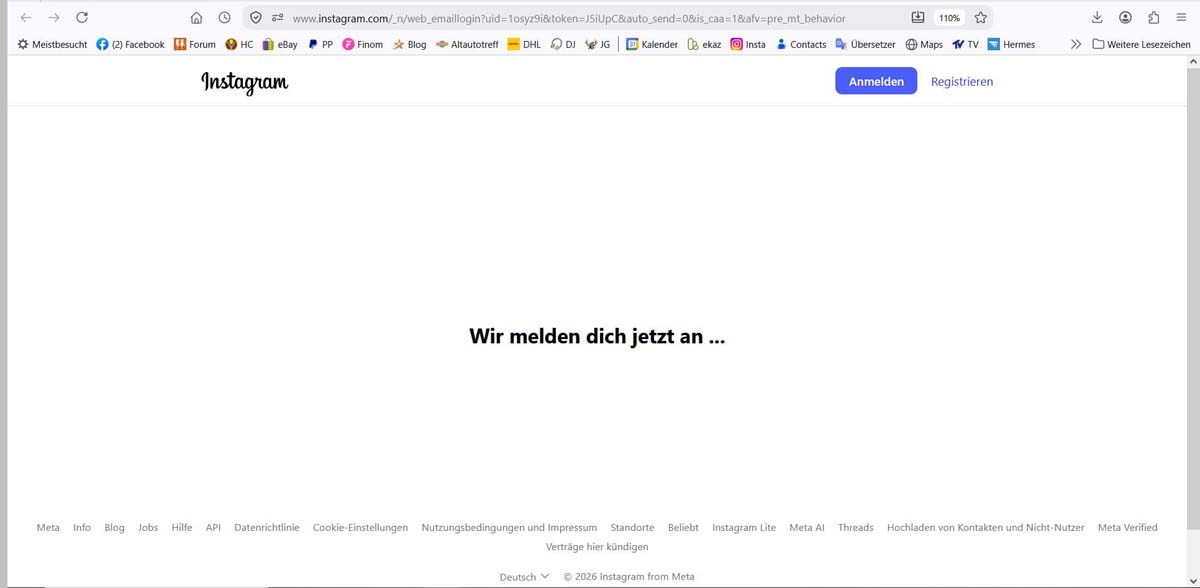Bookmark this page with the star icon
This screenshot has height=588, width=1200.
981,17
